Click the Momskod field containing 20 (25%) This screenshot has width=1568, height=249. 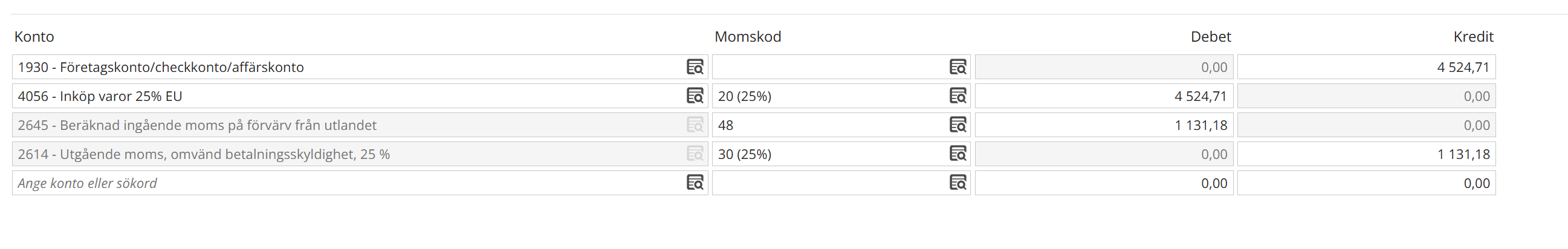click(x=828, y=96)
